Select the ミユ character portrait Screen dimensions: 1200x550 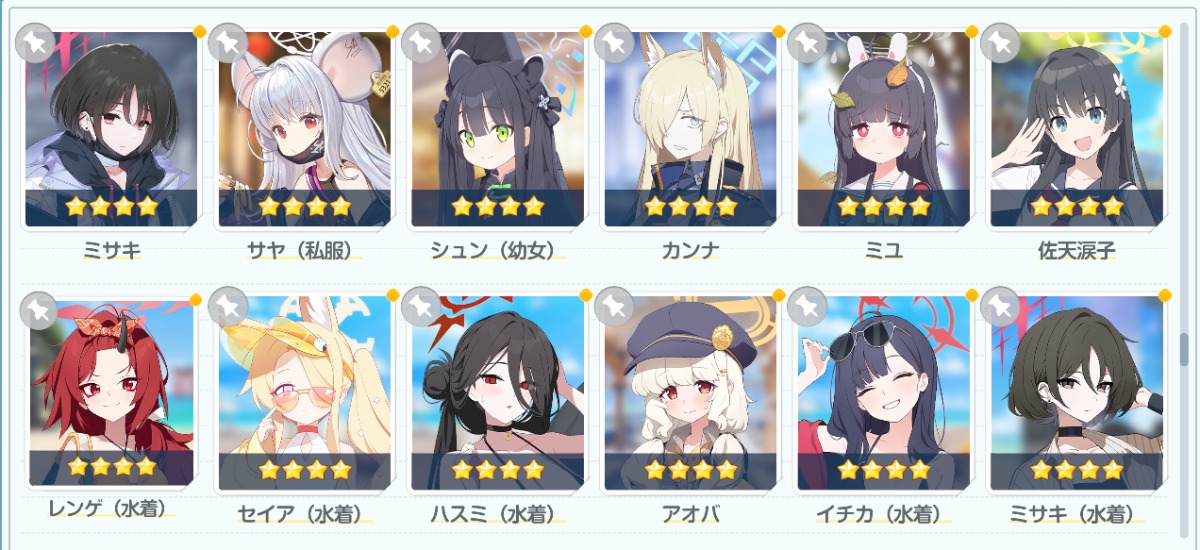[x=884, y=129]
